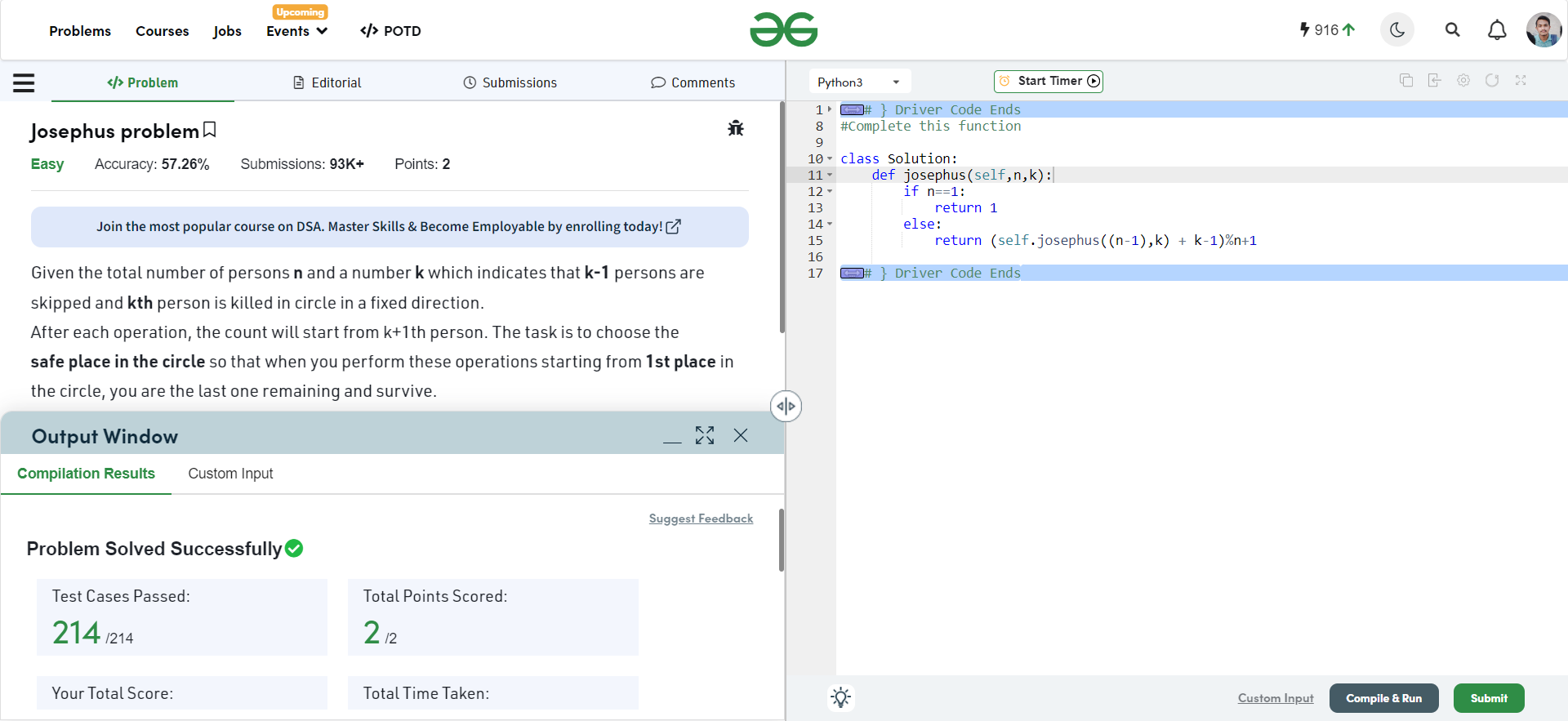The height and width of the screenshot is (721, 1568).
Task: Collapse the else block at line 14
Action: (x=830, y=224)
